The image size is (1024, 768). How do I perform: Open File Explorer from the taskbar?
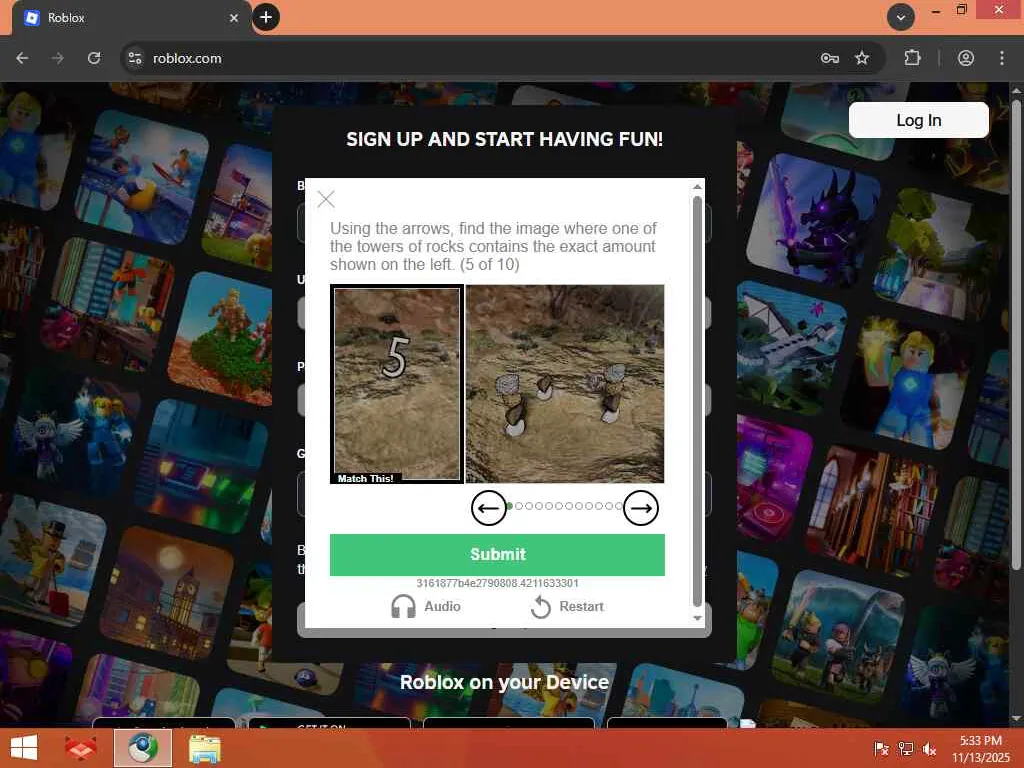tap(204, 749)
